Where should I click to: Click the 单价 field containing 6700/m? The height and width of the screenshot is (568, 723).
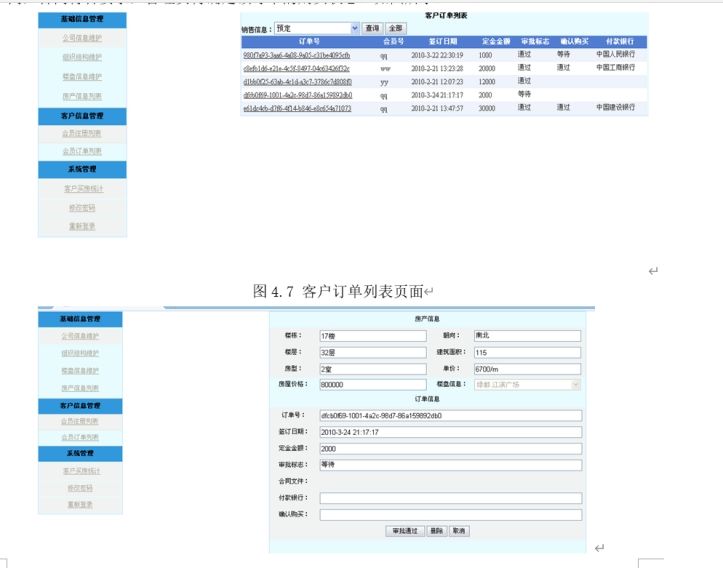coord(527,369)
